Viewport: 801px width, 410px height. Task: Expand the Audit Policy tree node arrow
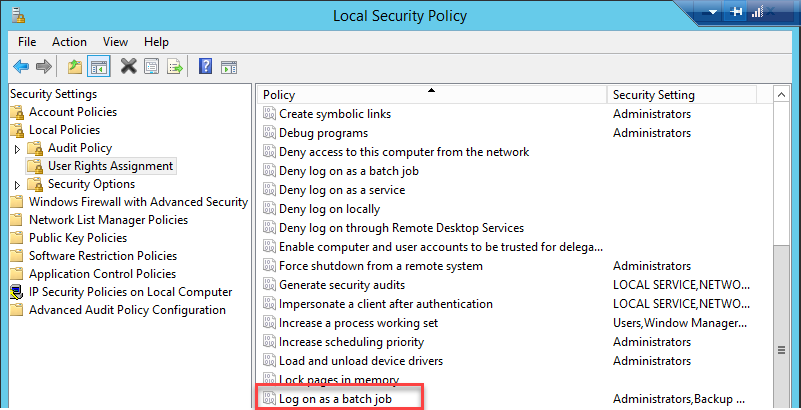pos(17,148)
